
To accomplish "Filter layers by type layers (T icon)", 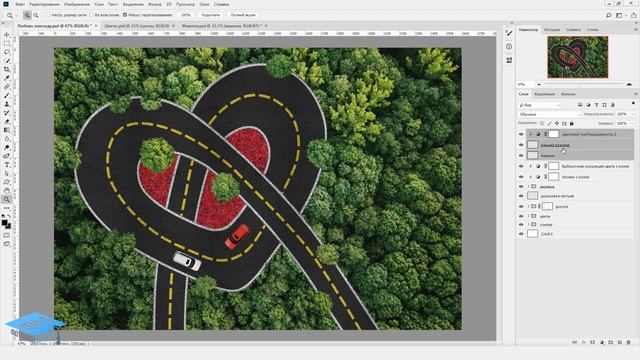I will [596, 105].
